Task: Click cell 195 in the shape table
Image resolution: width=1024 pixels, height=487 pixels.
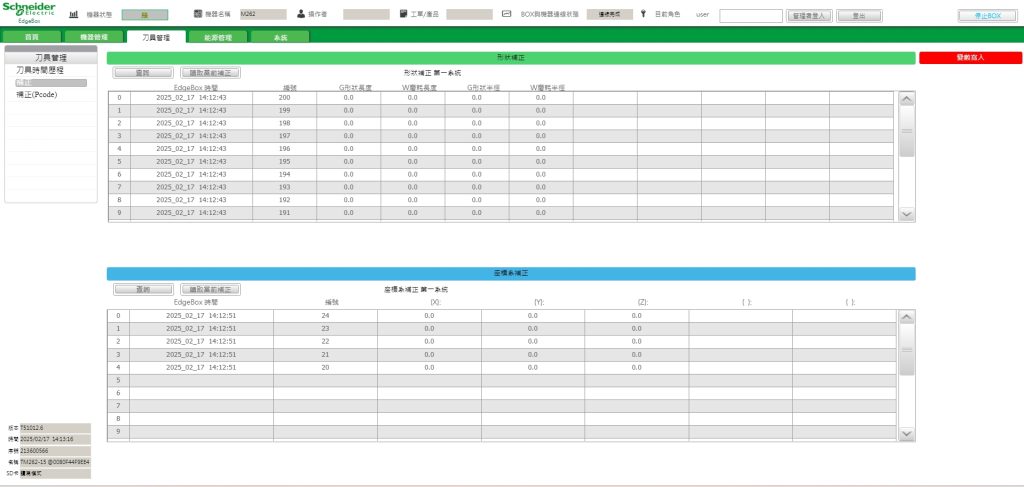Action: tap(284, 161)
